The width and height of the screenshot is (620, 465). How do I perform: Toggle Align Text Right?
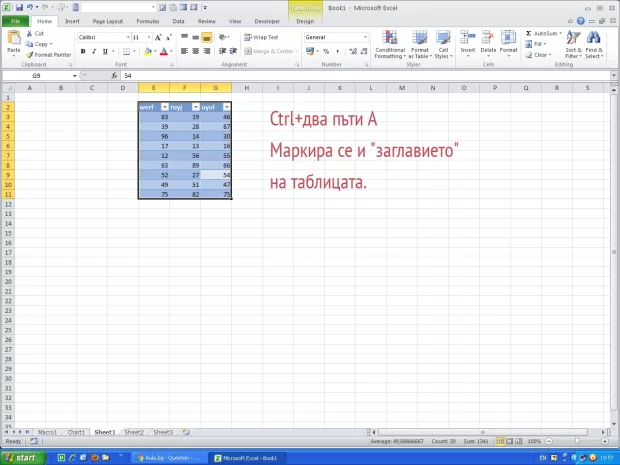click(x=206, y=51)
